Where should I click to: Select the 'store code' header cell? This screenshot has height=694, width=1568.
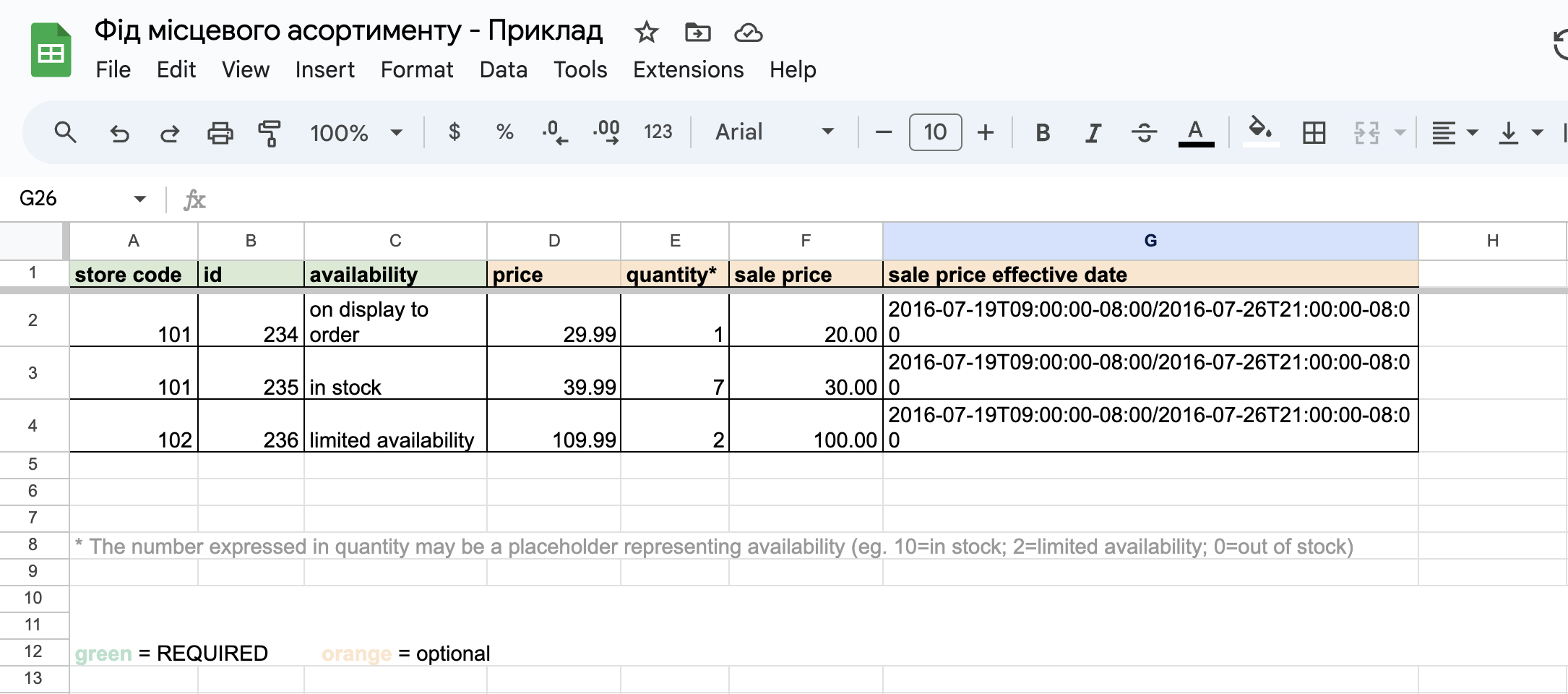pos(134,275)
